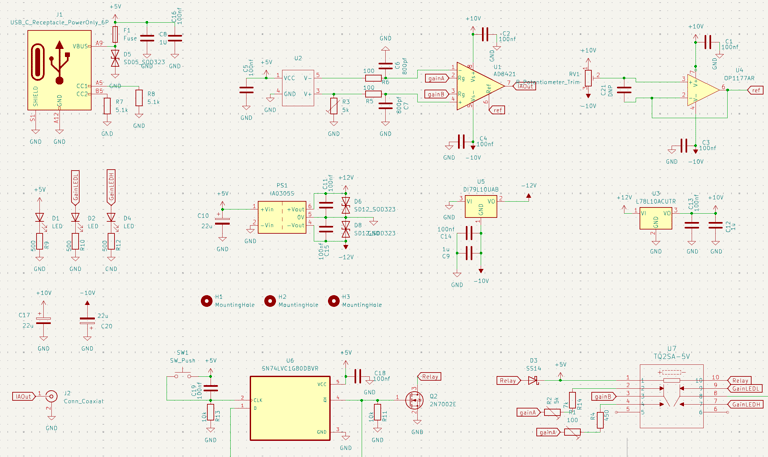The height and width of the screenshot is (457, 768).
Task: Select the D4 LED symbol
Action: tap(111, 217)
